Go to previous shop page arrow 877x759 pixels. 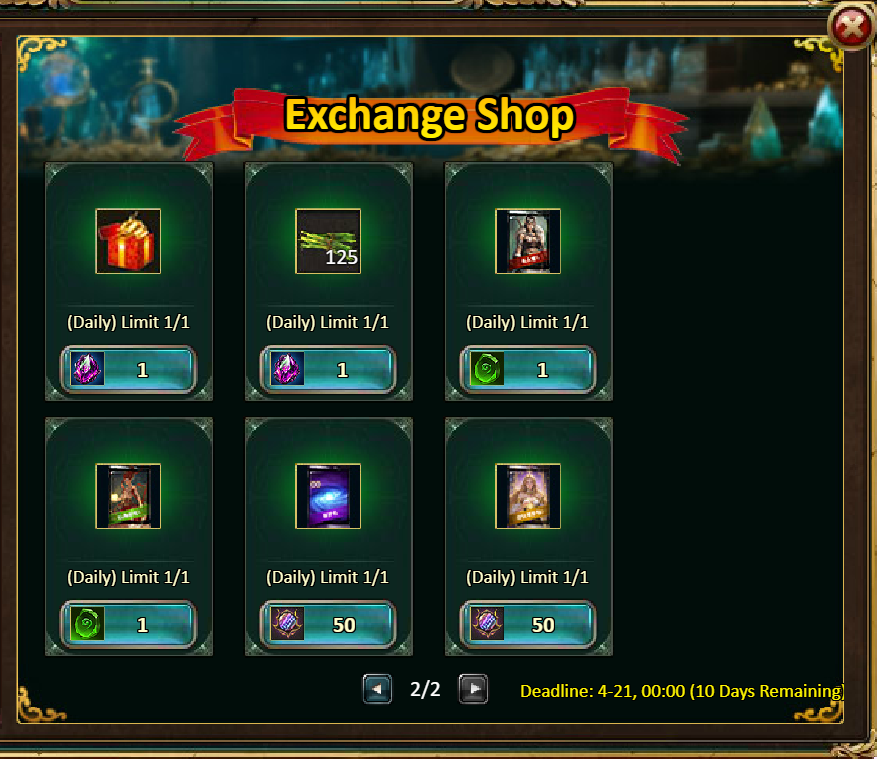pos(377,689)
